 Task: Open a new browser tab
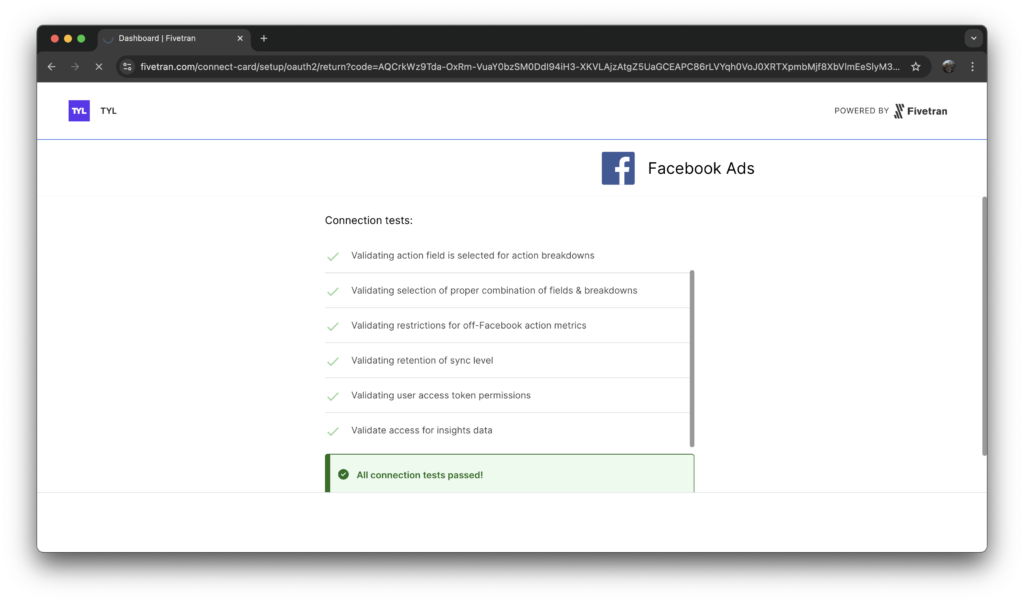(x=264, y=39)
